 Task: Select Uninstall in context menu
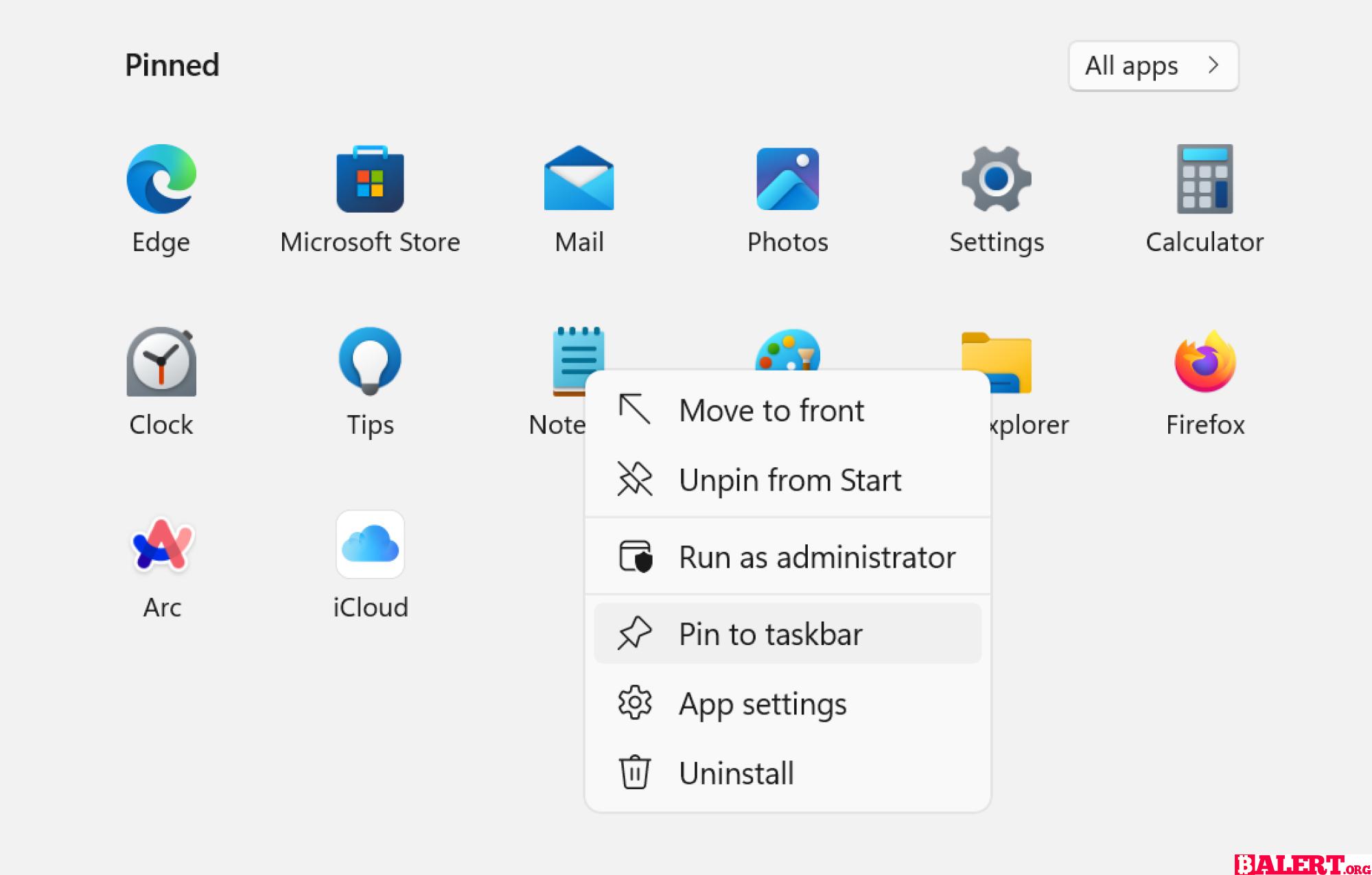787,773
